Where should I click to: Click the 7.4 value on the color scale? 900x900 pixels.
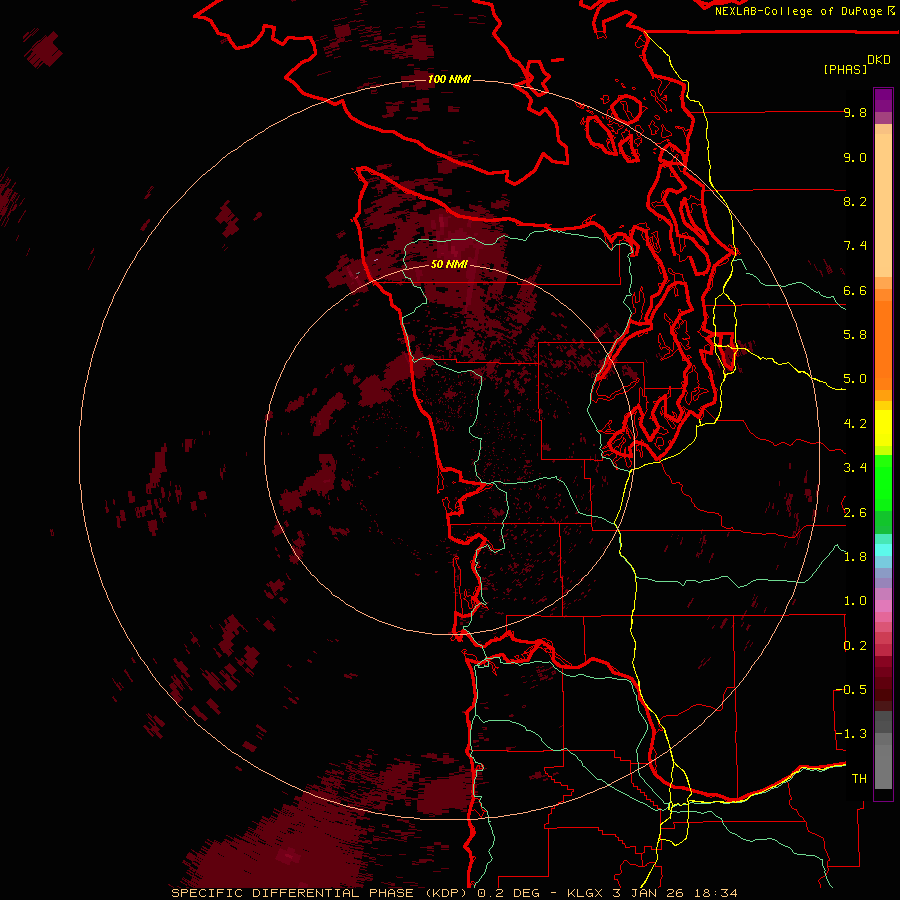855,246
